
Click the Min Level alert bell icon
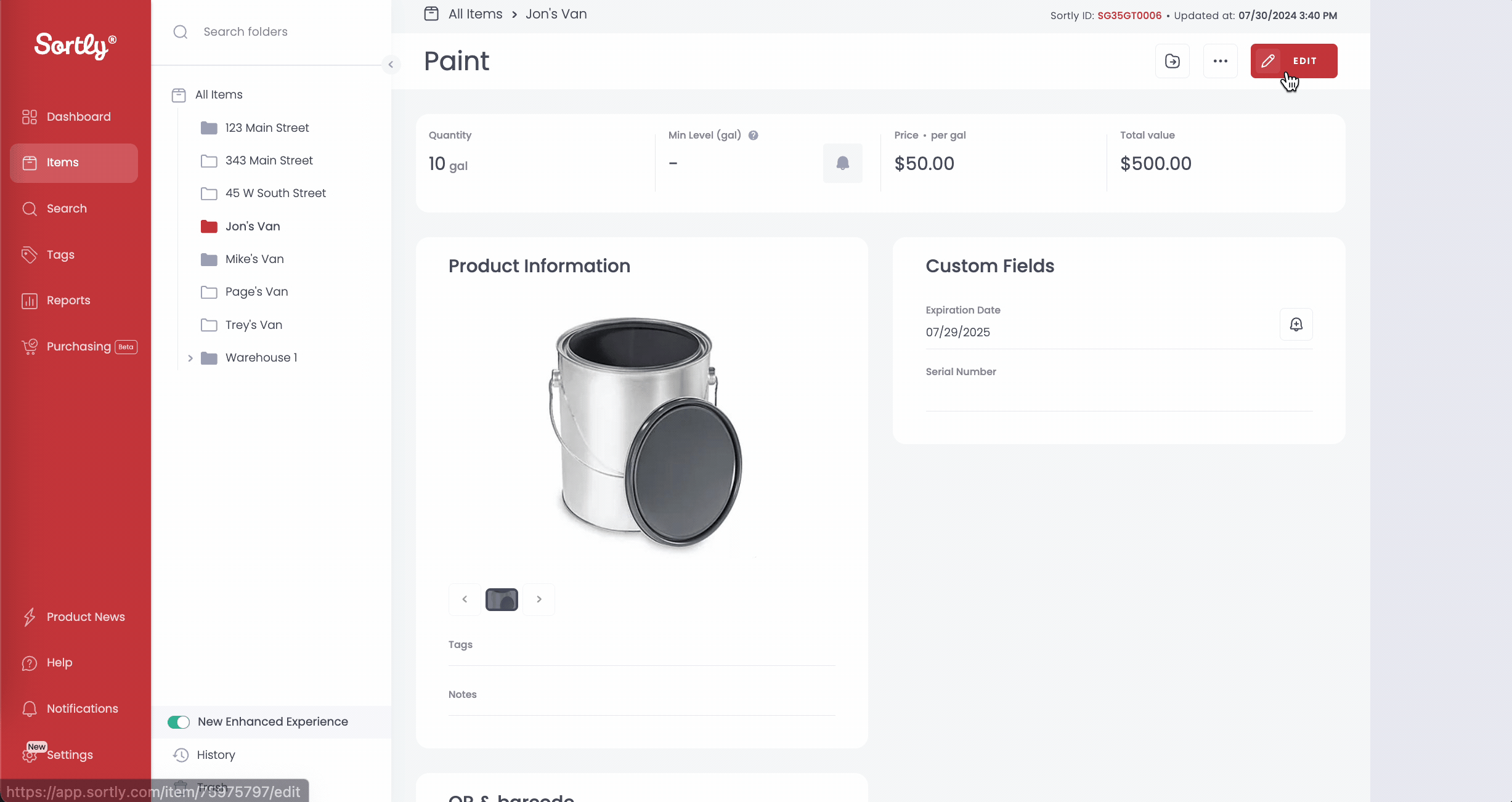[x=842, y=163]
